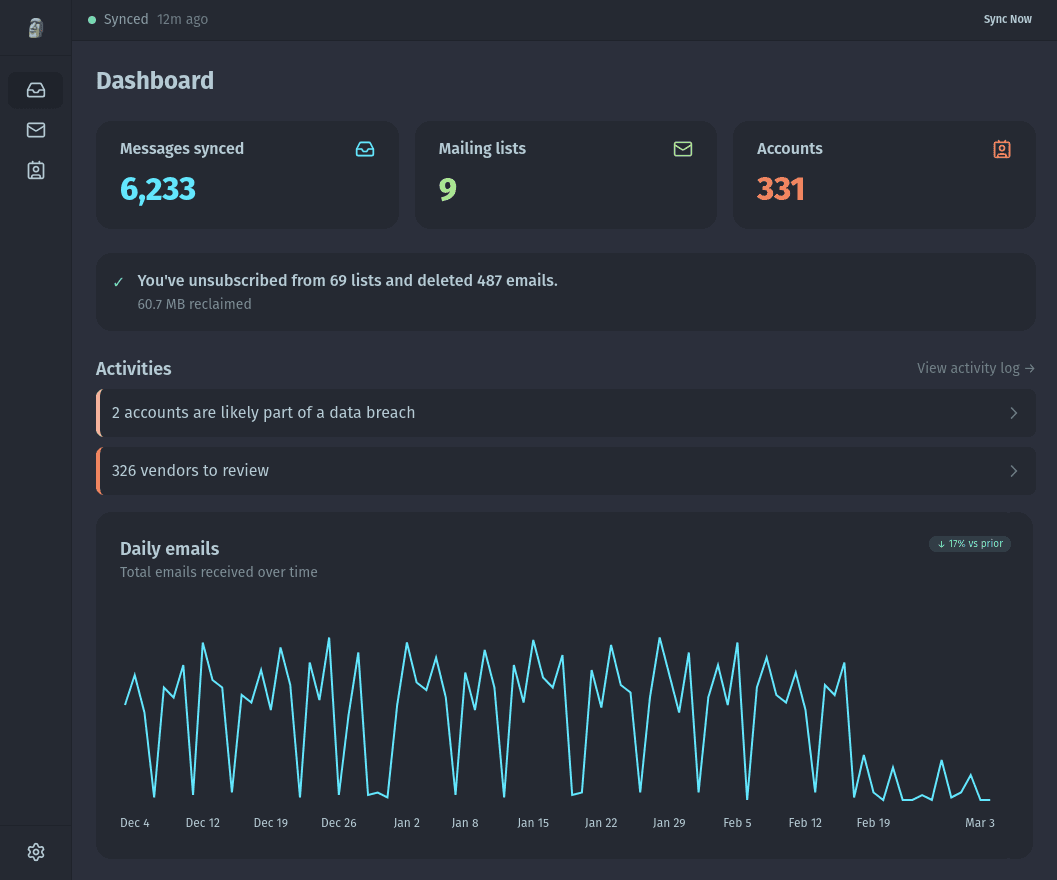Click the inbox icon on Messages synced card

click(x=365, y=148)
